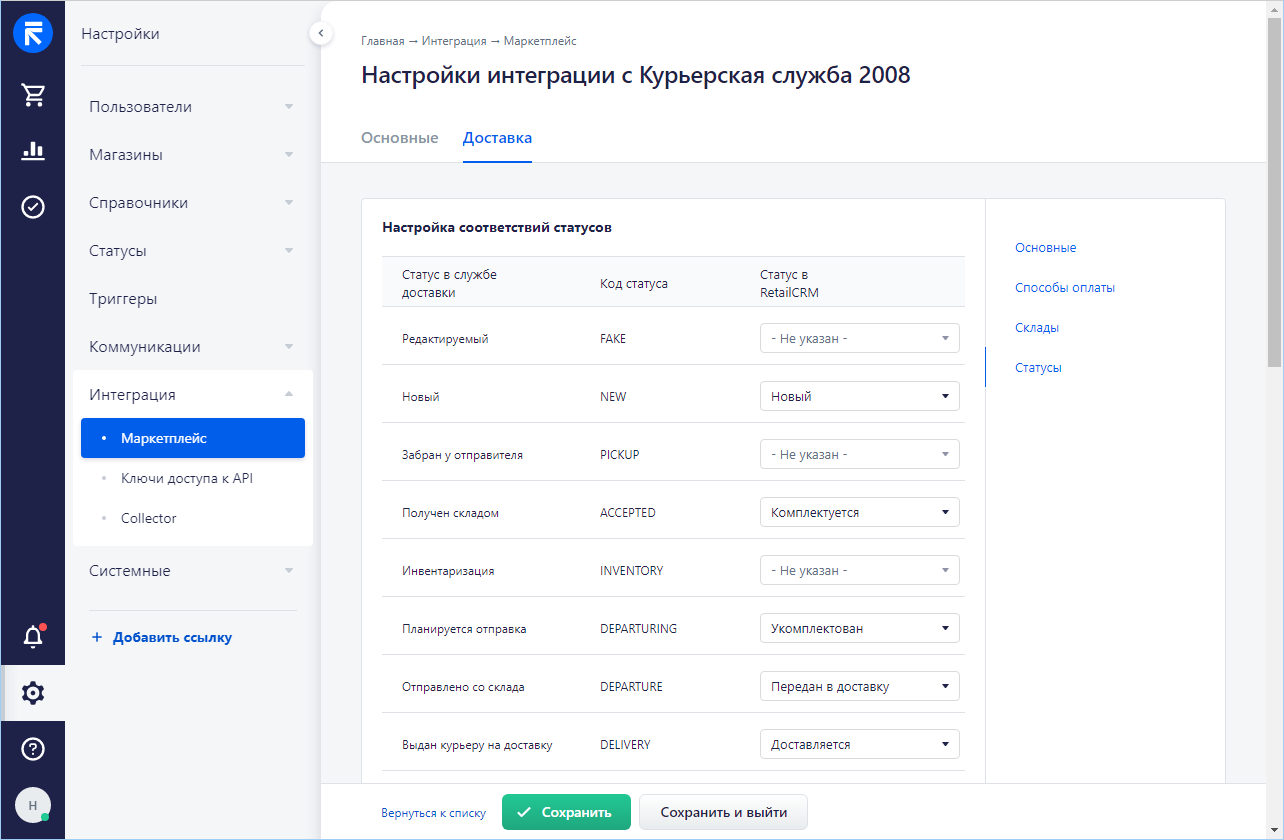Open status dropdown for Отправлено со склада
The image size is (1284, 840).
[860, 686]
